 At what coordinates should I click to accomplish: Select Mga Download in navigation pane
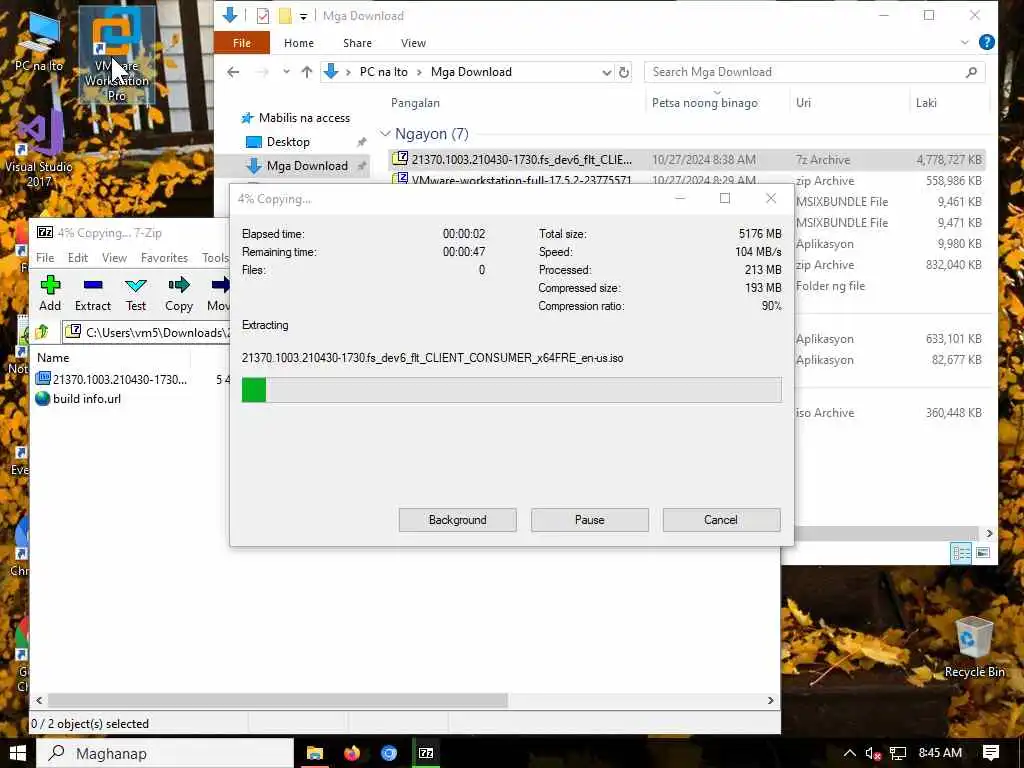(306, 166)
